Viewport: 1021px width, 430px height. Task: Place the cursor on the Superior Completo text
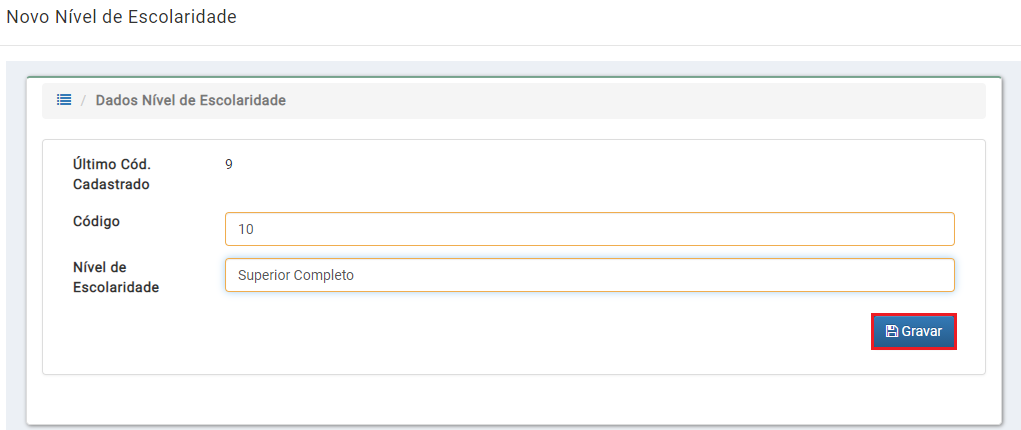coord(296,276)
